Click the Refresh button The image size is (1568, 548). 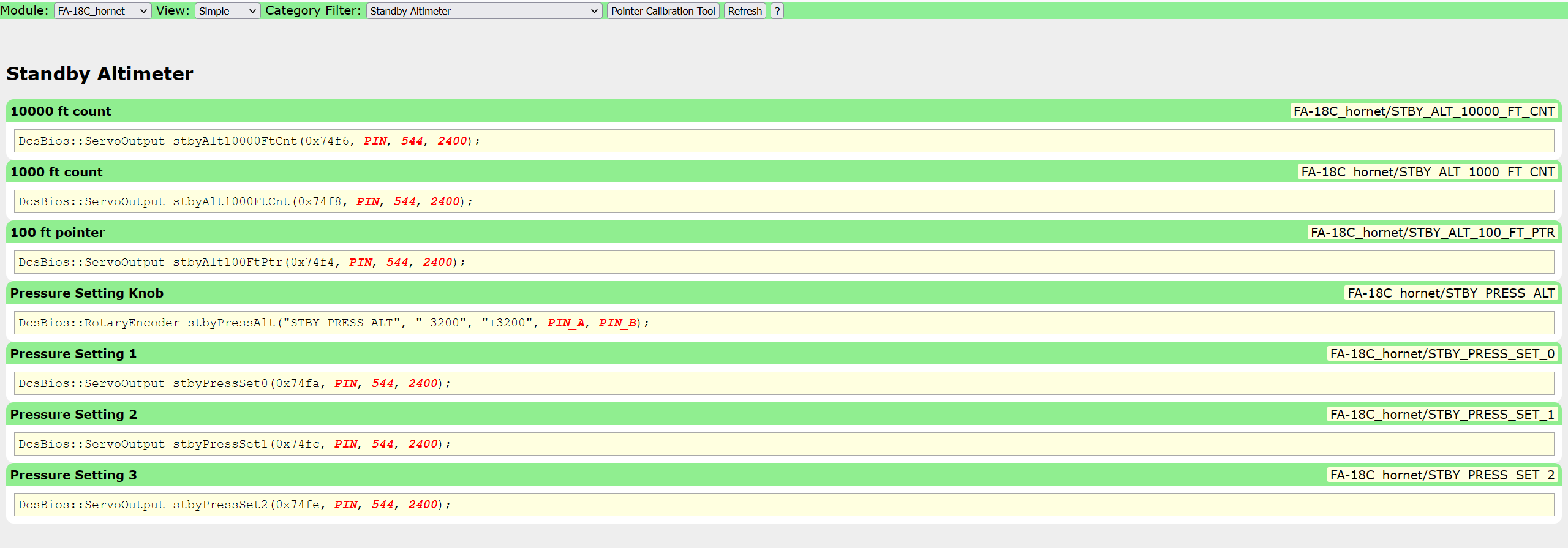pyautogui.click(x=745, y=11)
